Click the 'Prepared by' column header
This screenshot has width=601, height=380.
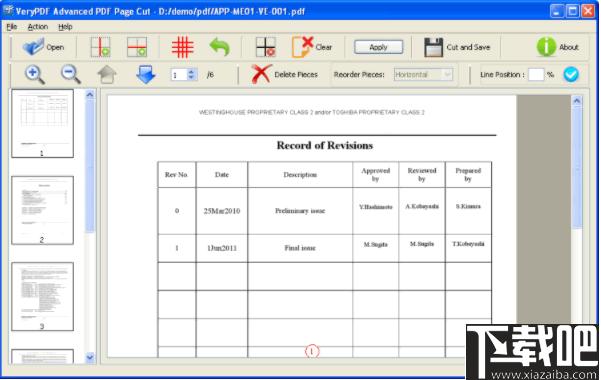[x=468, y=174]
